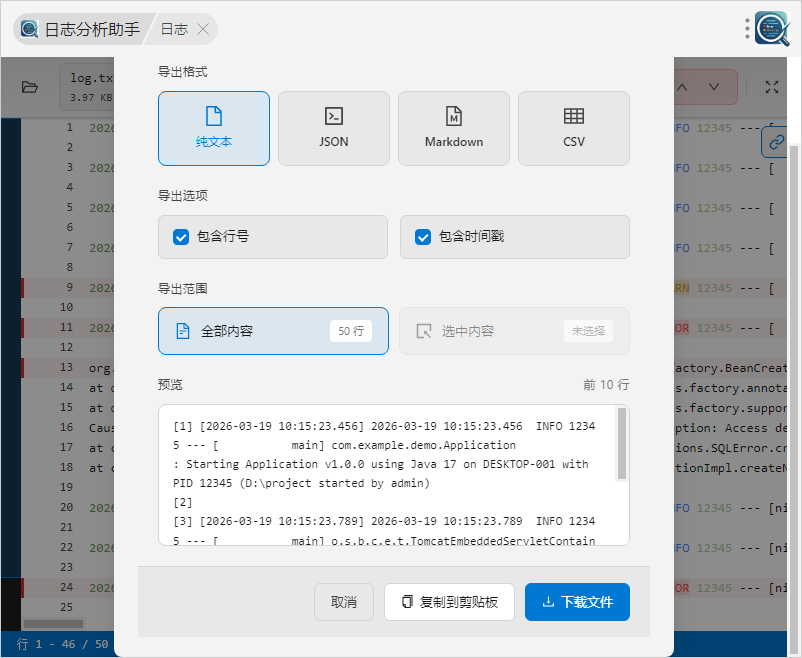Close the 日志 tab
The width and height of the screenshot is (802, 658).
[203, 29]
